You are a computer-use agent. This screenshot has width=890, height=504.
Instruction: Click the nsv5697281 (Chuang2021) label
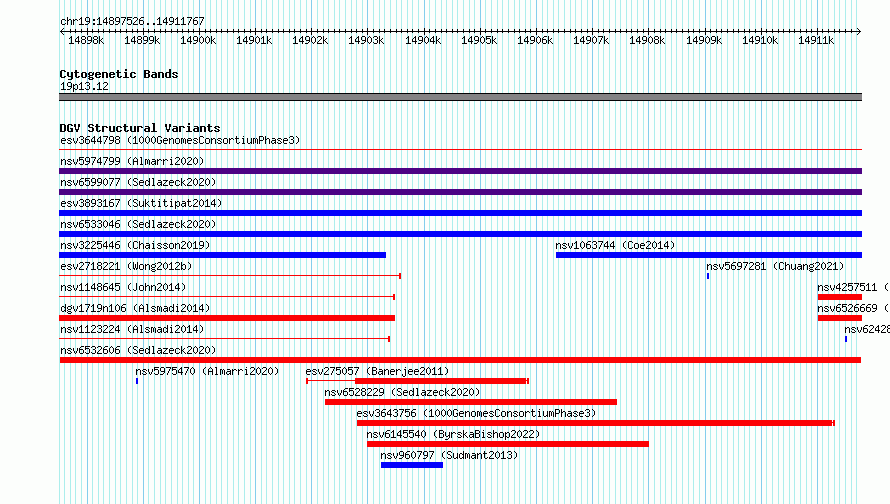pos(775,266)
